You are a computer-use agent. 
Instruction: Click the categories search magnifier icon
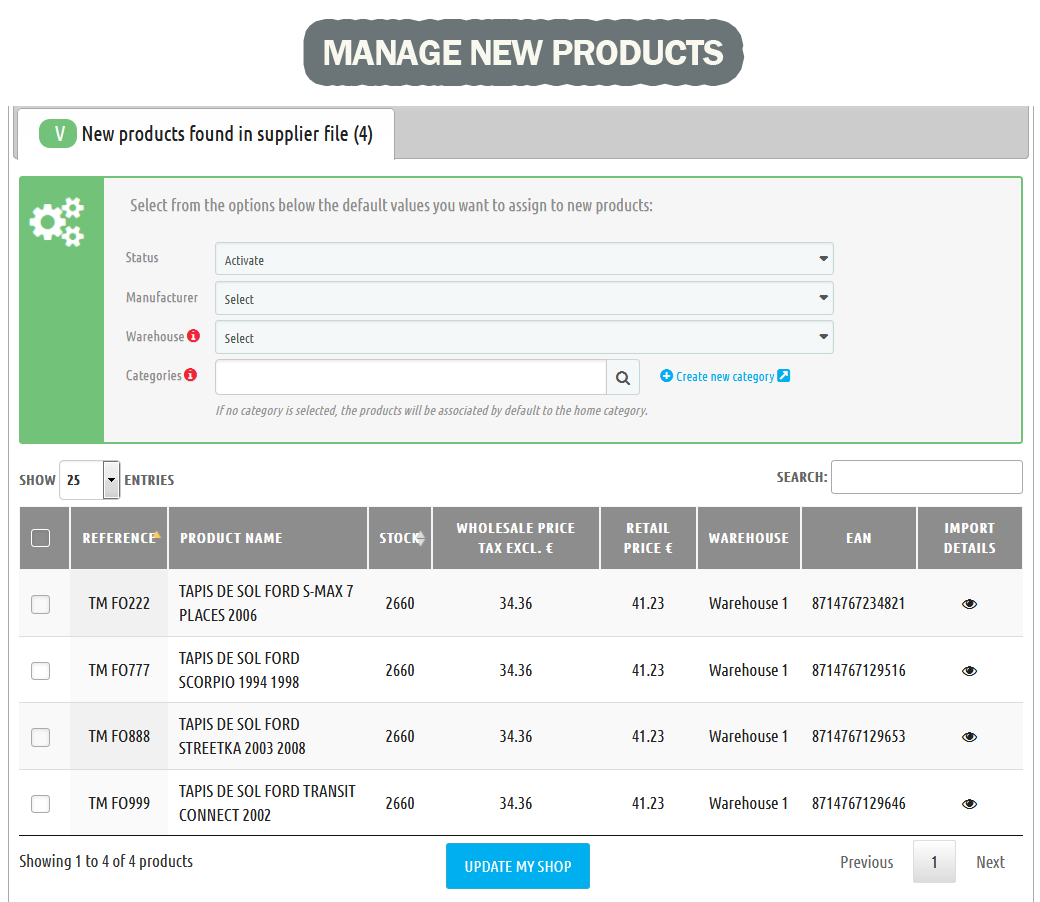(622, 378)
